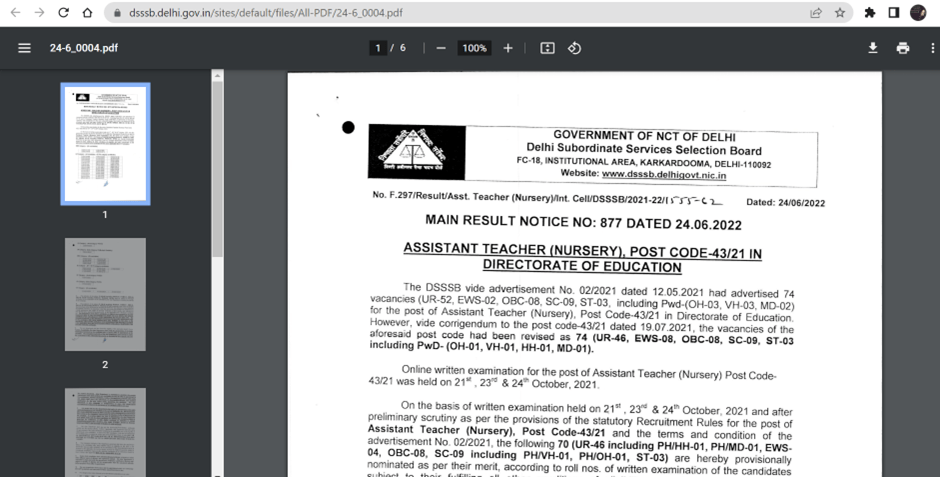Toggle the browser side panel

[x=894, y=13]
